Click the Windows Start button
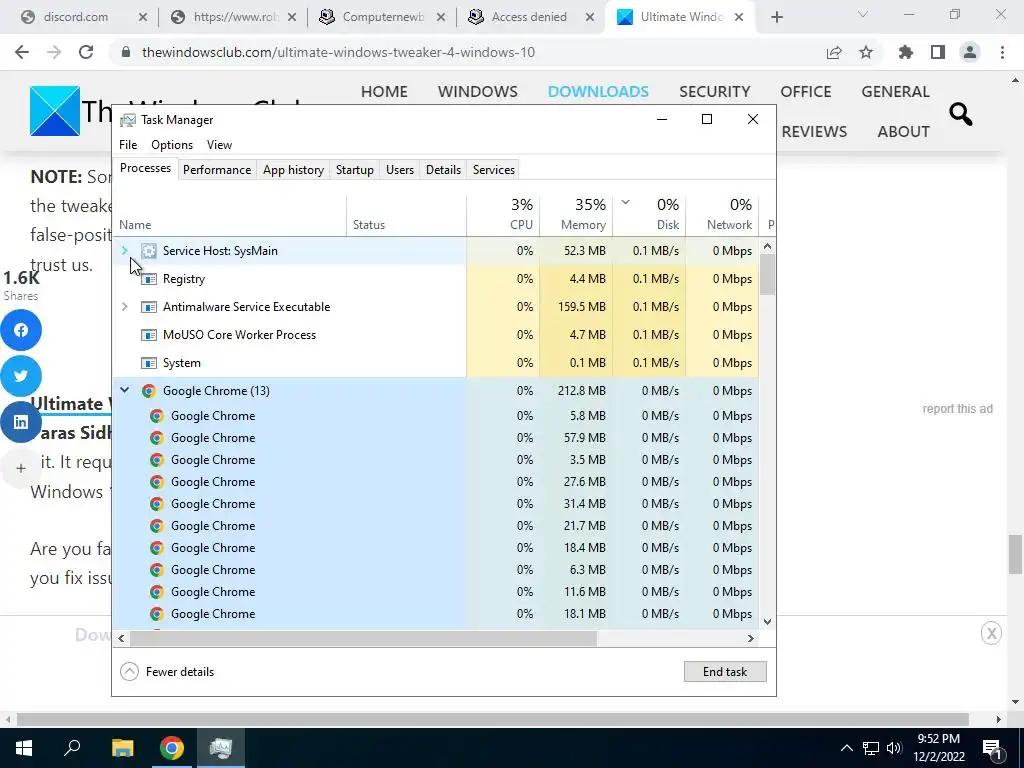The image size is (1024, 768). 24,748
